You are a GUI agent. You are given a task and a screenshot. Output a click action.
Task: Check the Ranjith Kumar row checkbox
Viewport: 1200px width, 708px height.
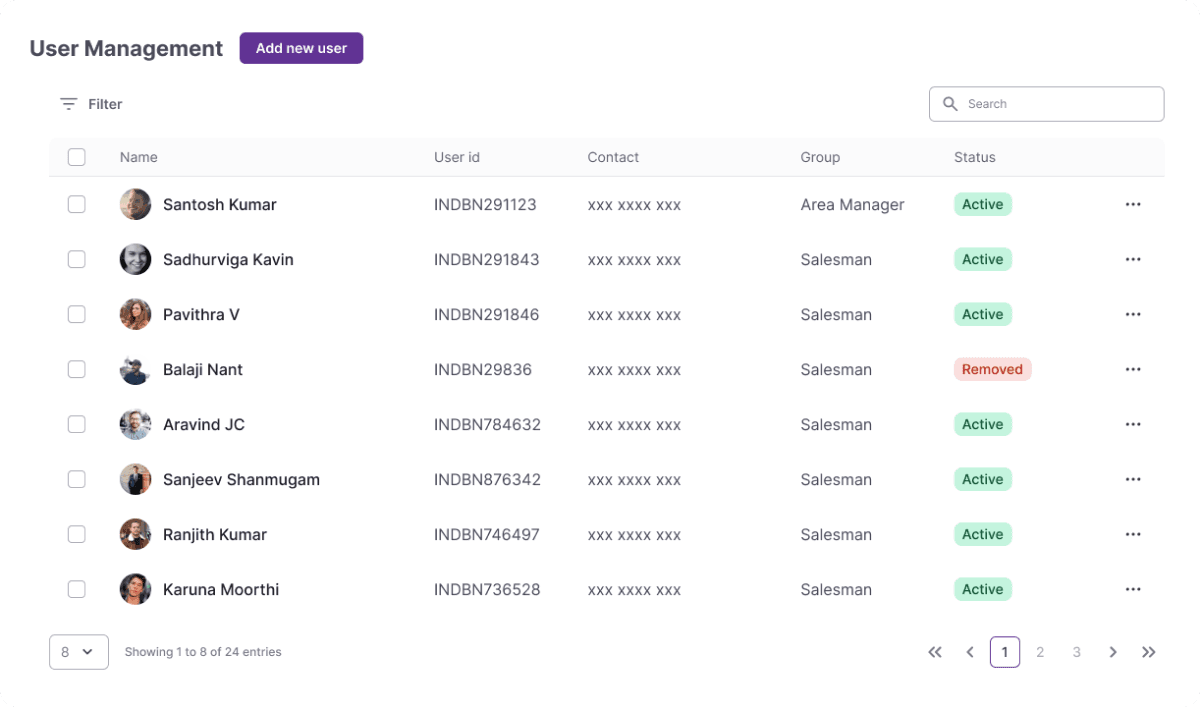(76, 534)
